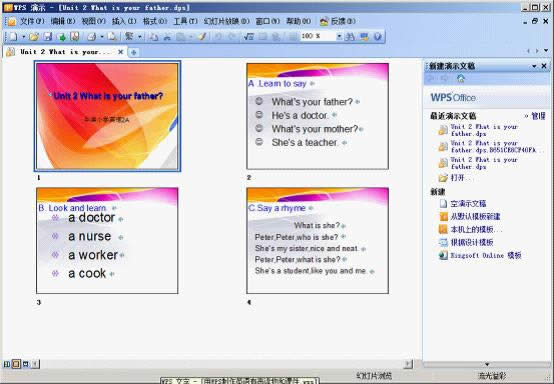Open the 编辑 menu

click(63, 21)
